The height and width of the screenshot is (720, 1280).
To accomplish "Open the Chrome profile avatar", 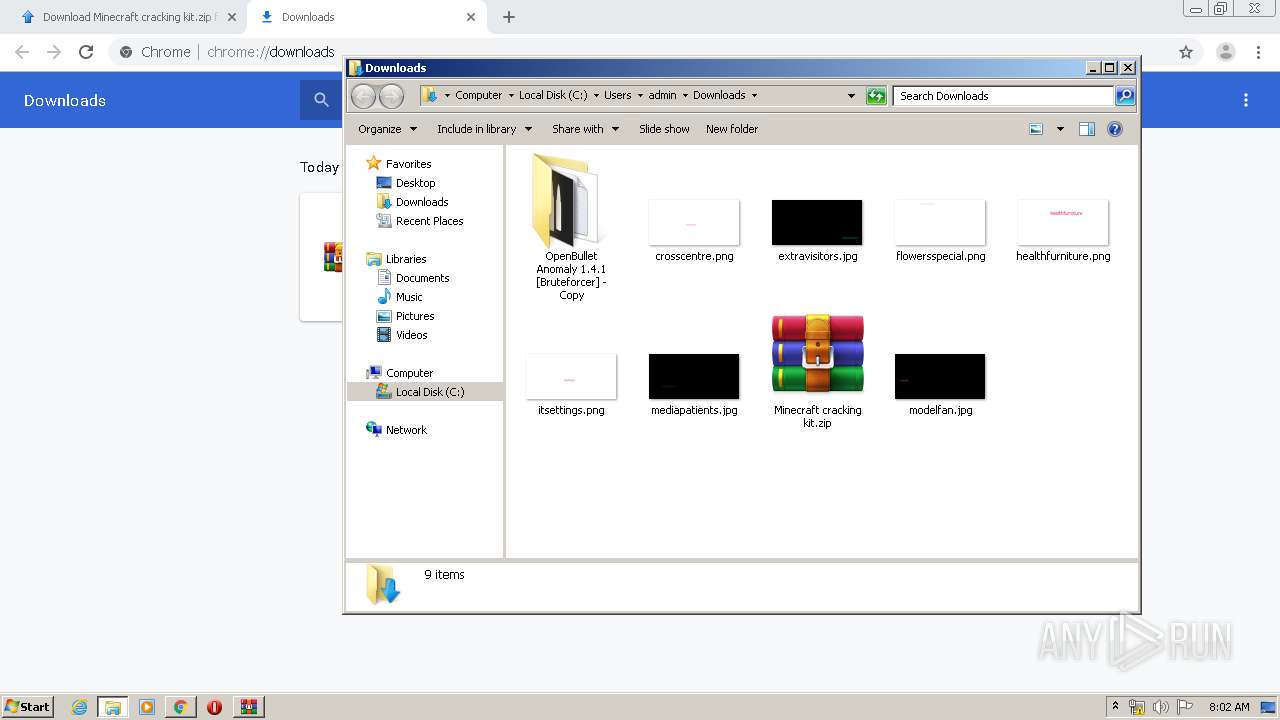I will click(x=1225, y=52).
